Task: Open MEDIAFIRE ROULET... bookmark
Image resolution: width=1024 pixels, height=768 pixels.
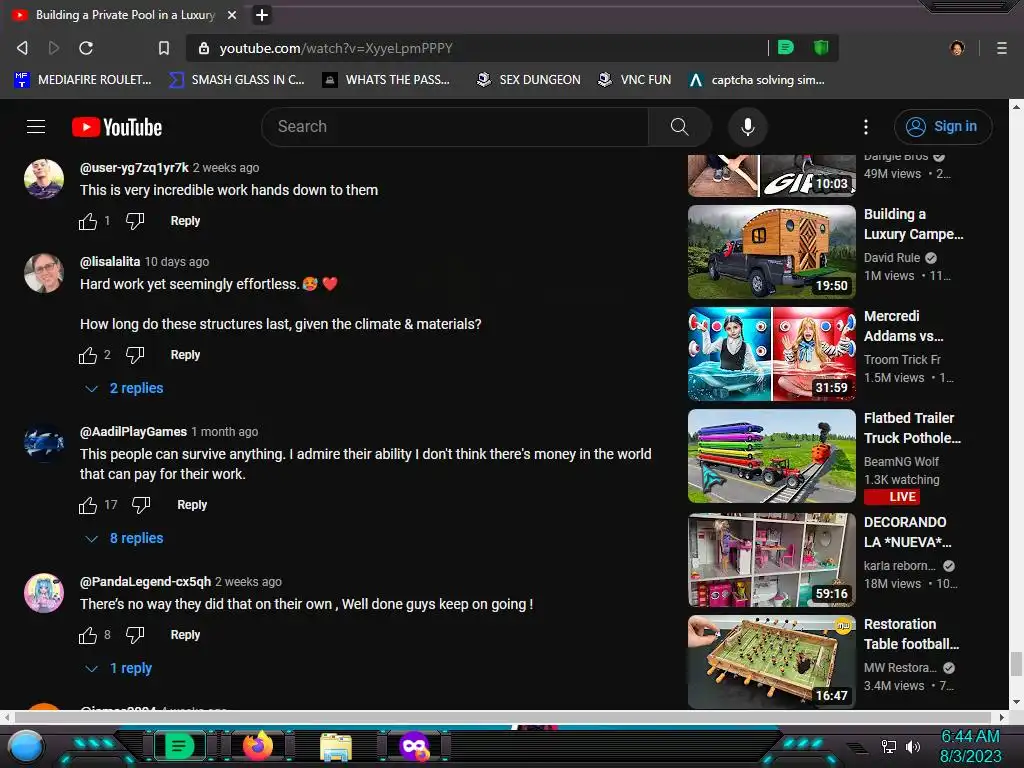Action: click(x=83, y=80)
